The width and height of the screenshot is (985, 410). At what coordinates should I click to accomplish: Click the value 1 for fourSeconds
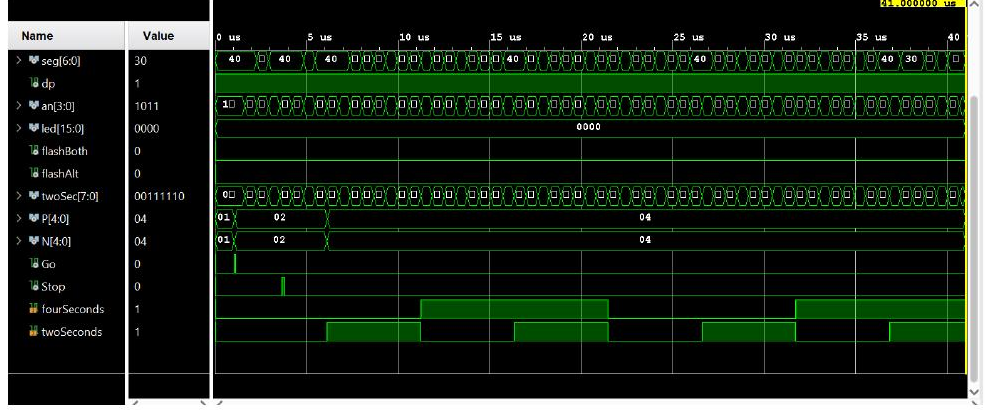pos(137,310)
